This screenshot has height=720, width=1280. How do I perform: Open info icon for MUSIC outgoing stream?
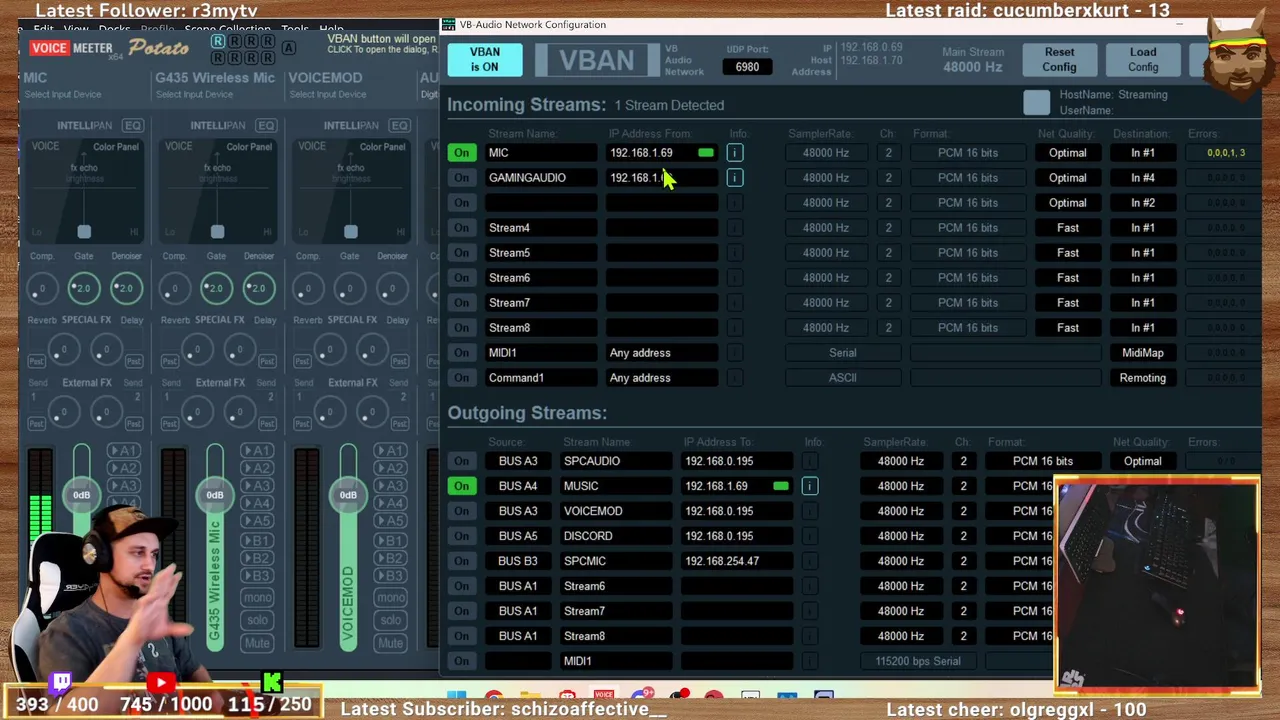point(810,486)
